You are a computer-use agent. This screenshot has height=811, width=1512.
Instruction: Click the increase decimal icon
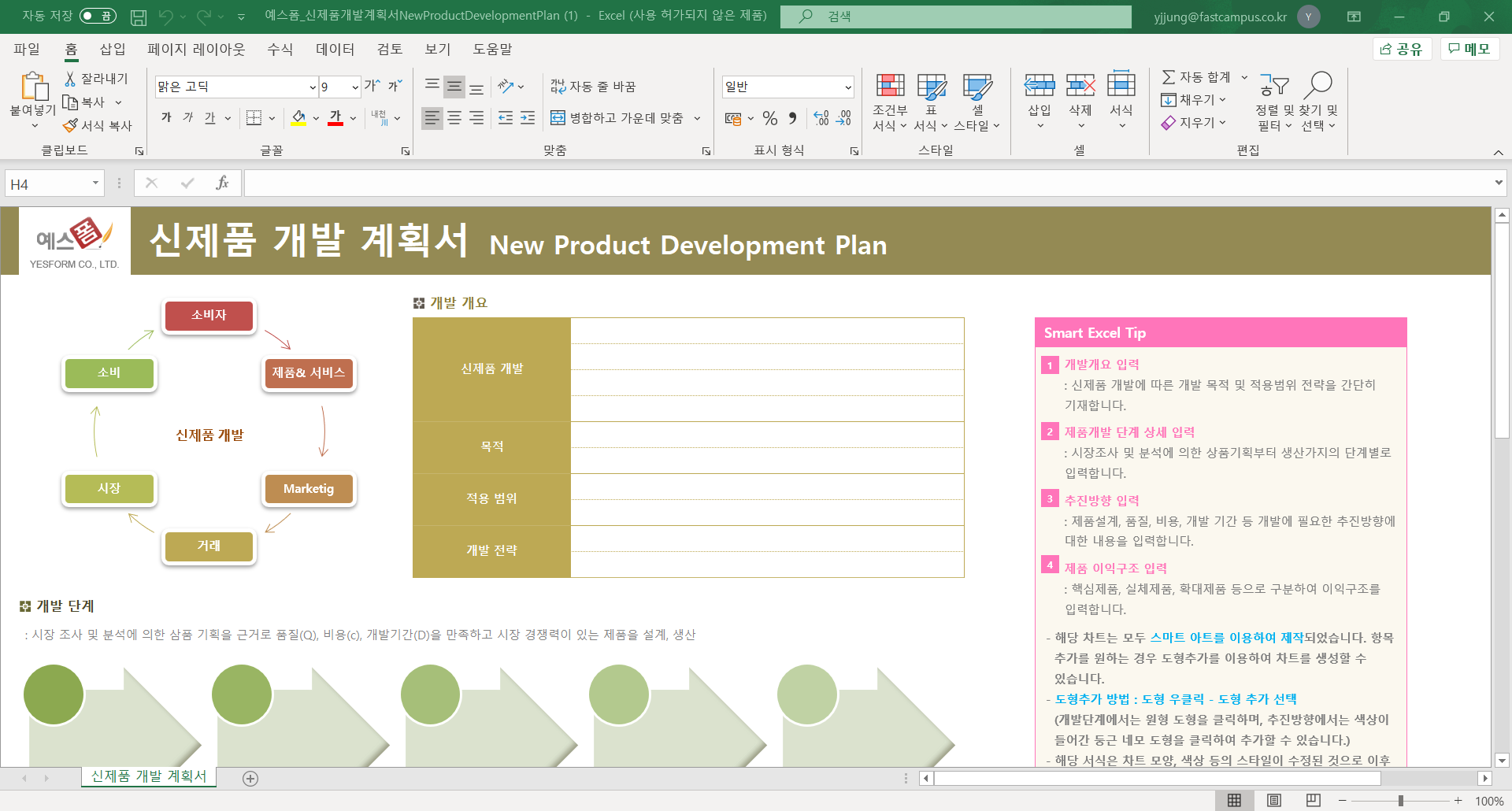(x=821, y=118)
